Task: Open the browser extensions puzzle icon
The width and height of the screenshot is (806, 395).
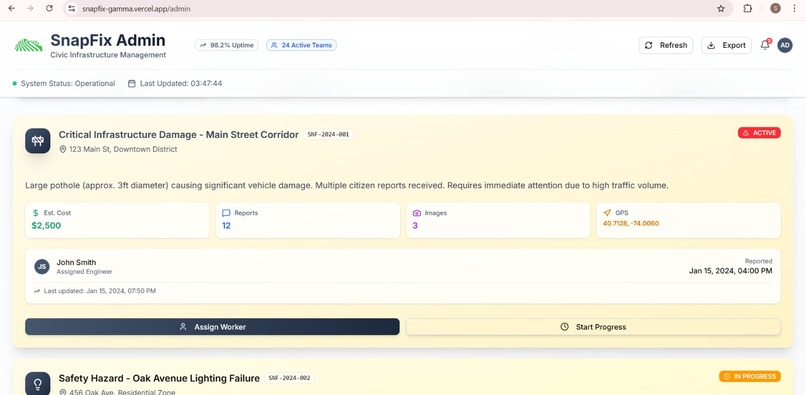Action: tap(748, 9)
